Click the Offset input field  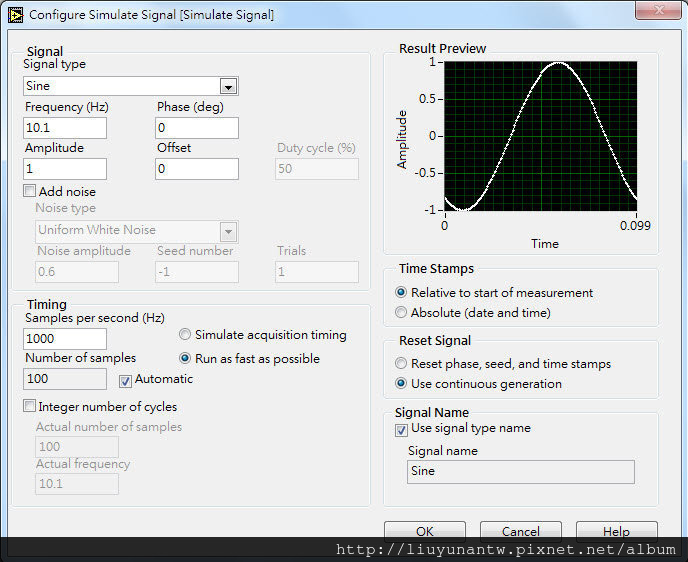[197, 169]
